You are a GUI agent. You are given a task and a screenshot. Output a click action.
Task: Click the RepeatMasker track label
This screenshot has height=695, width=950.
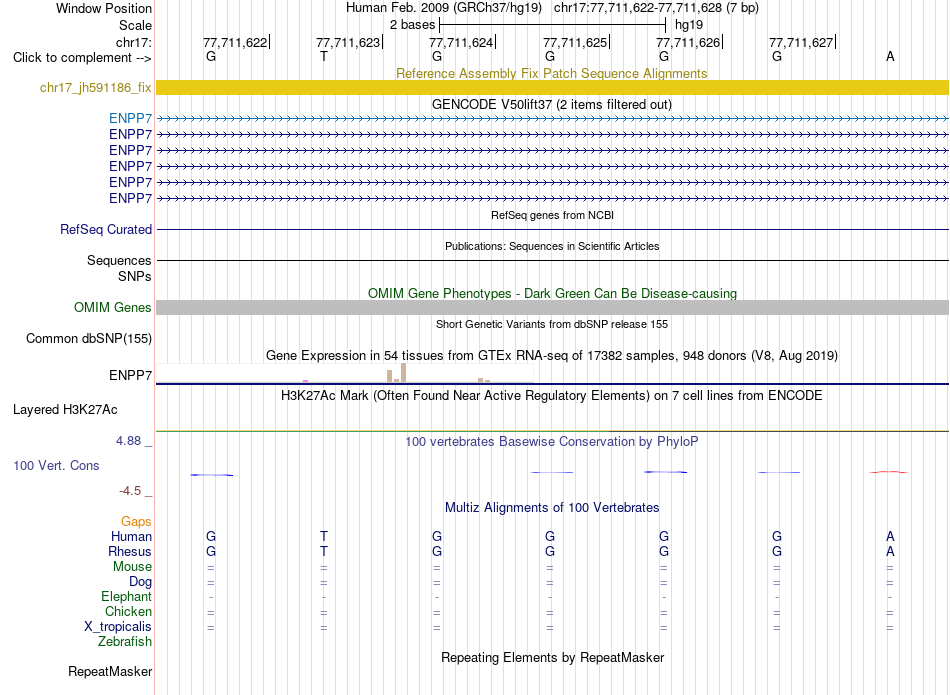click(x=110, y=671)
